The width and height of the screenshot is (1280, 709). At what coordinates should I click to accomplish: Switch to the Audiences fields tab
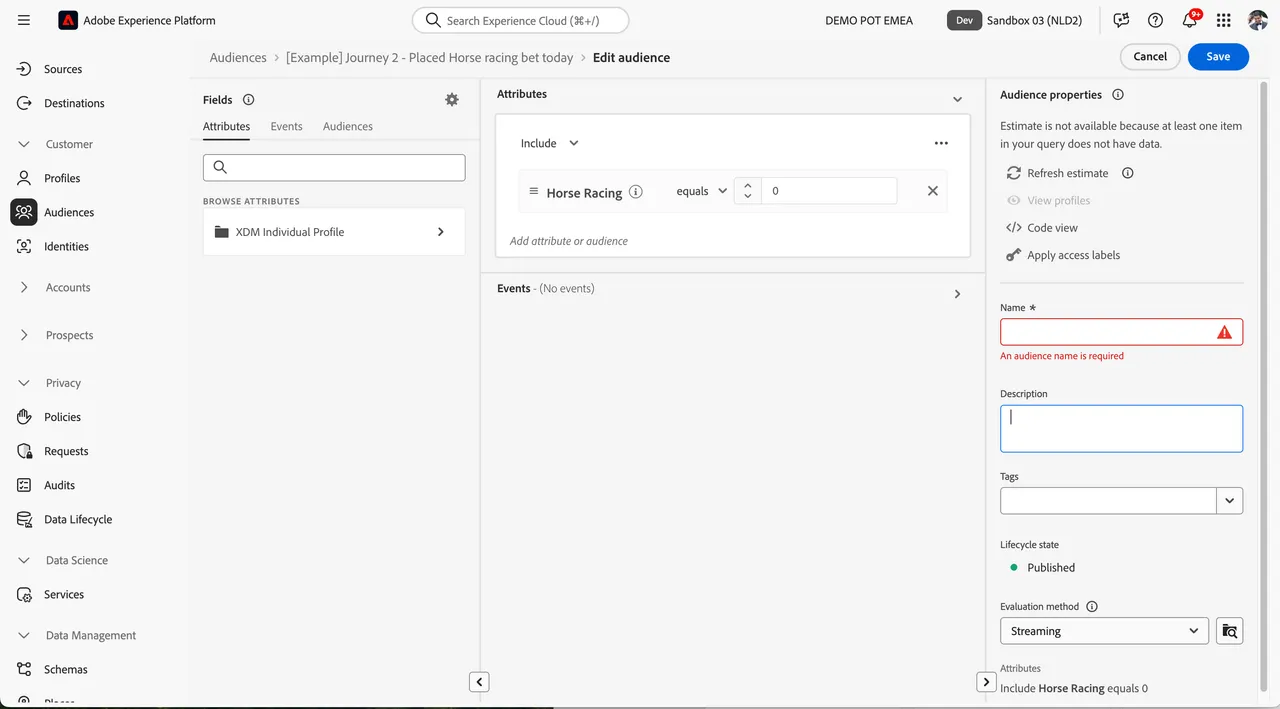tap(348, 126)
